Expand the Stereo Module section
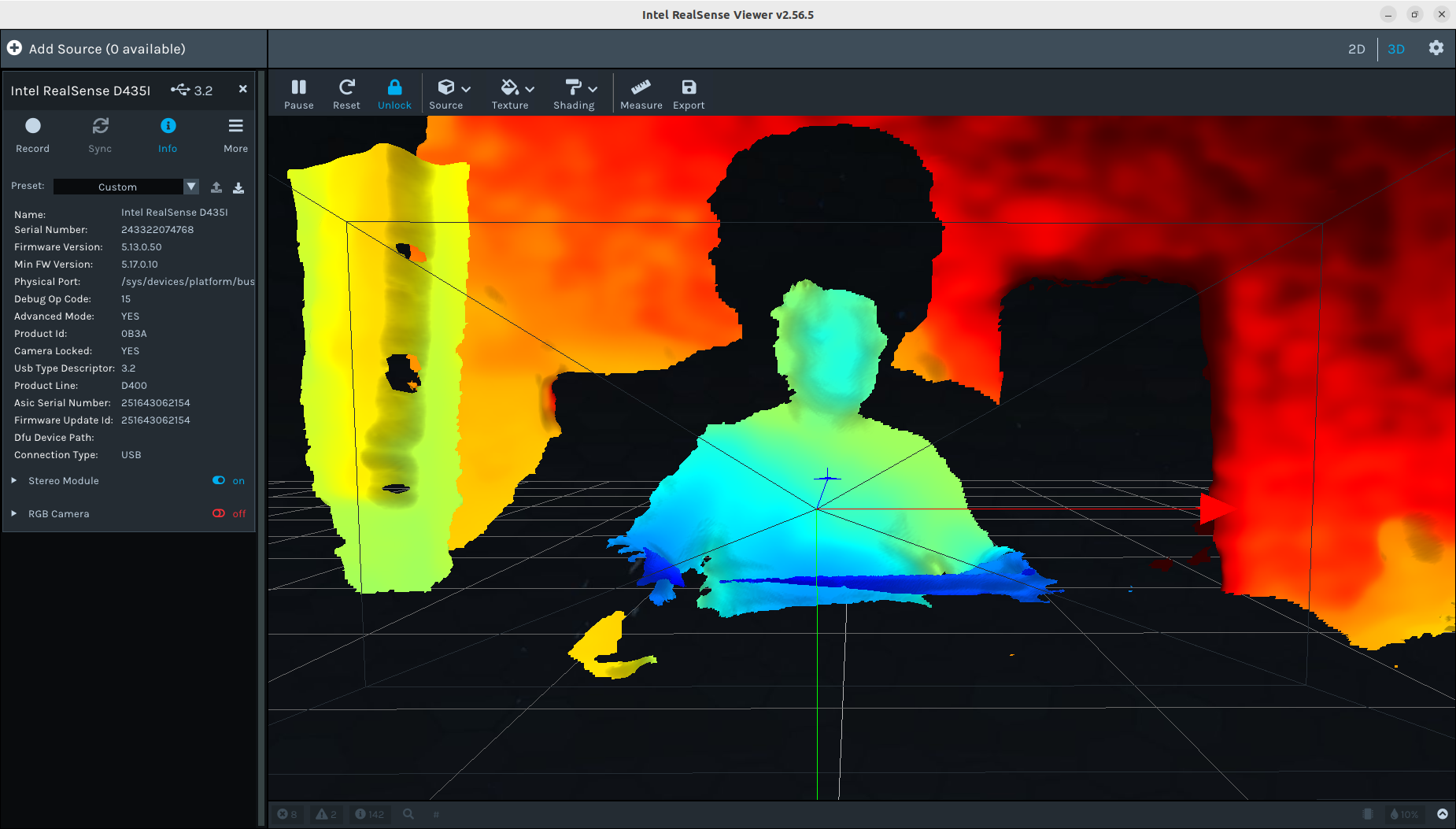The height and width of the screenshot is (829, 1456). click(x=14, y=480)
